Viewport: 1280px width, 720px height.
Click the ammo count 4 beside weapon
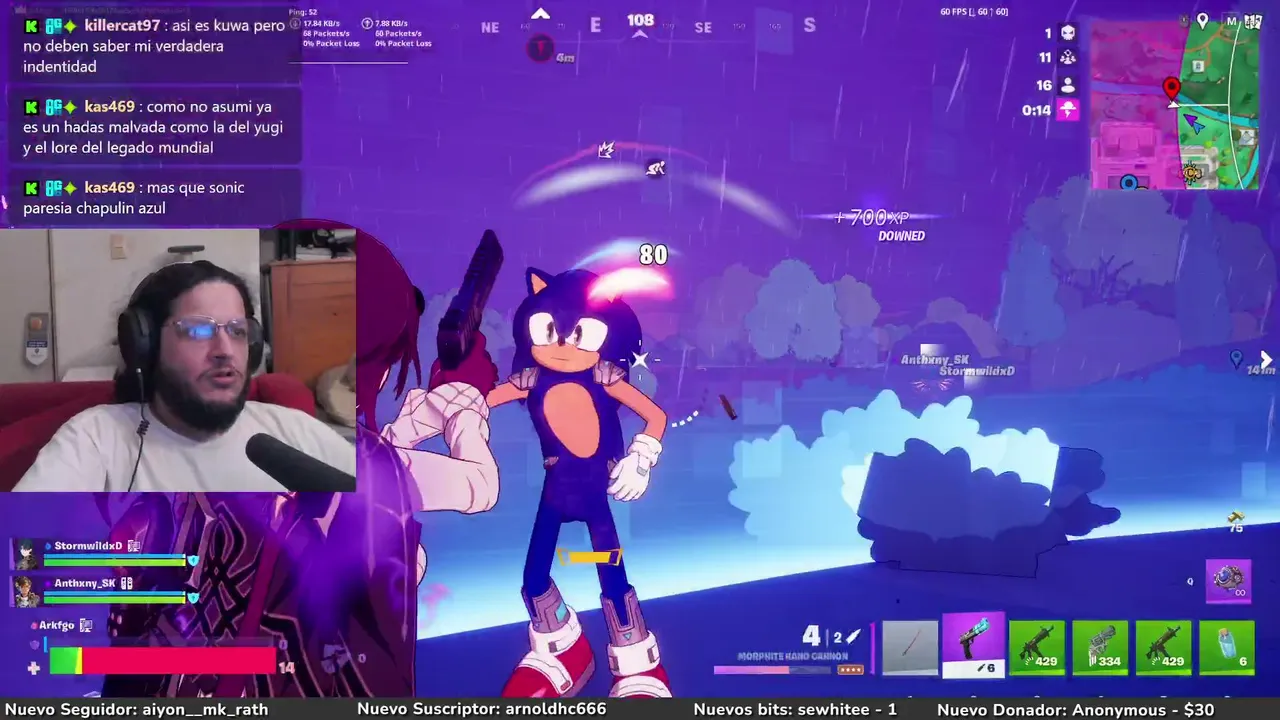811,635
